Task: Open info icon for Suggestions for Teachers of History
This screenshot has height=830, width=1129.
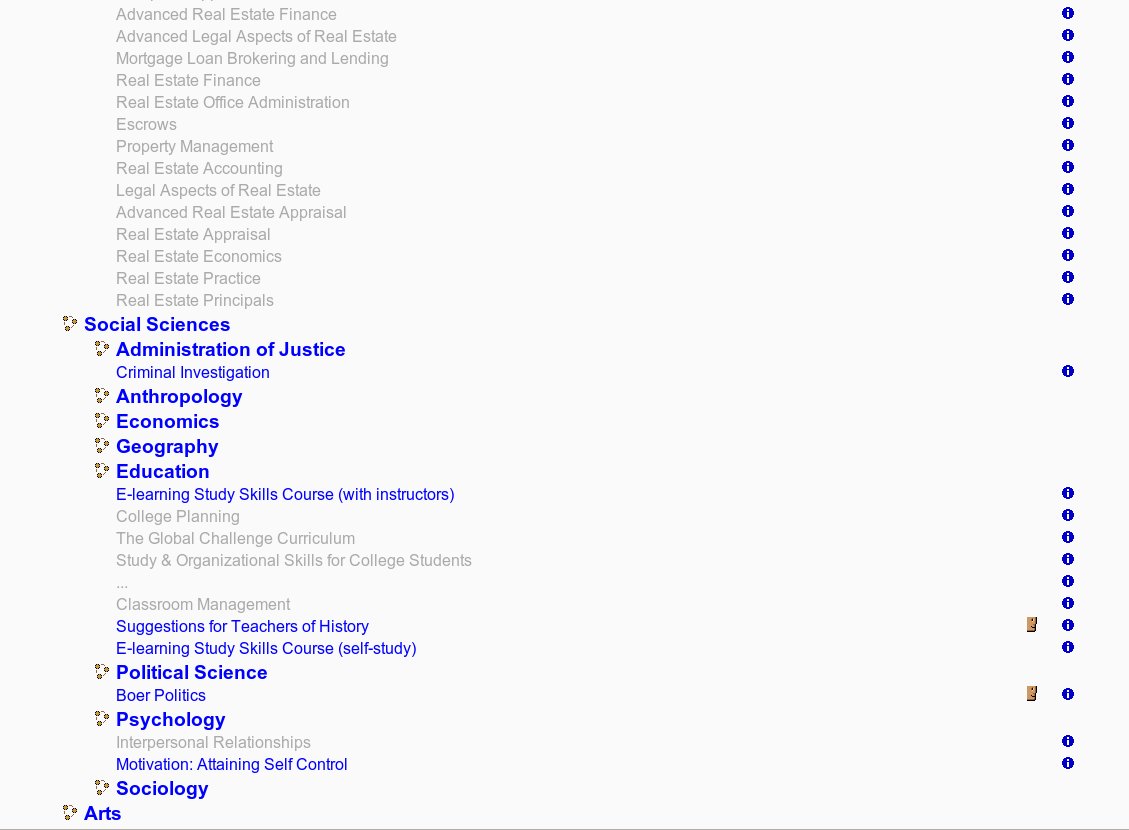Action: (x=1068, y=625)
